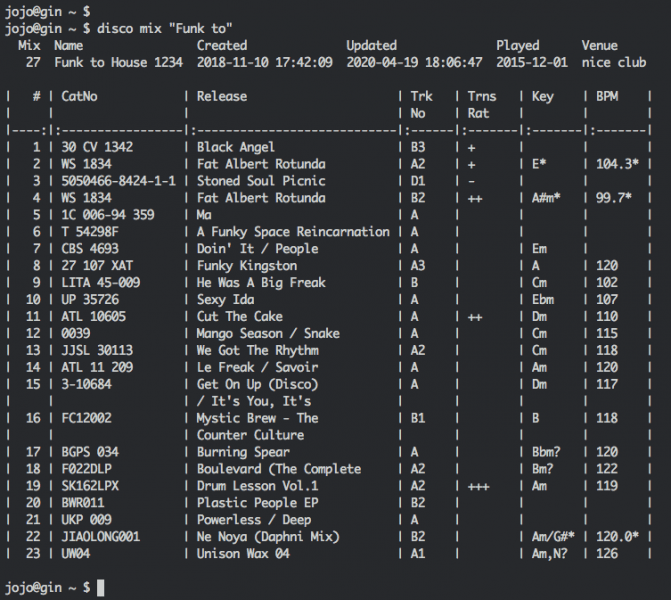This screenshot has height=600, width=671.
Task: Click the triple plus rating for Drum Lesson
Action: click(478, 487)
